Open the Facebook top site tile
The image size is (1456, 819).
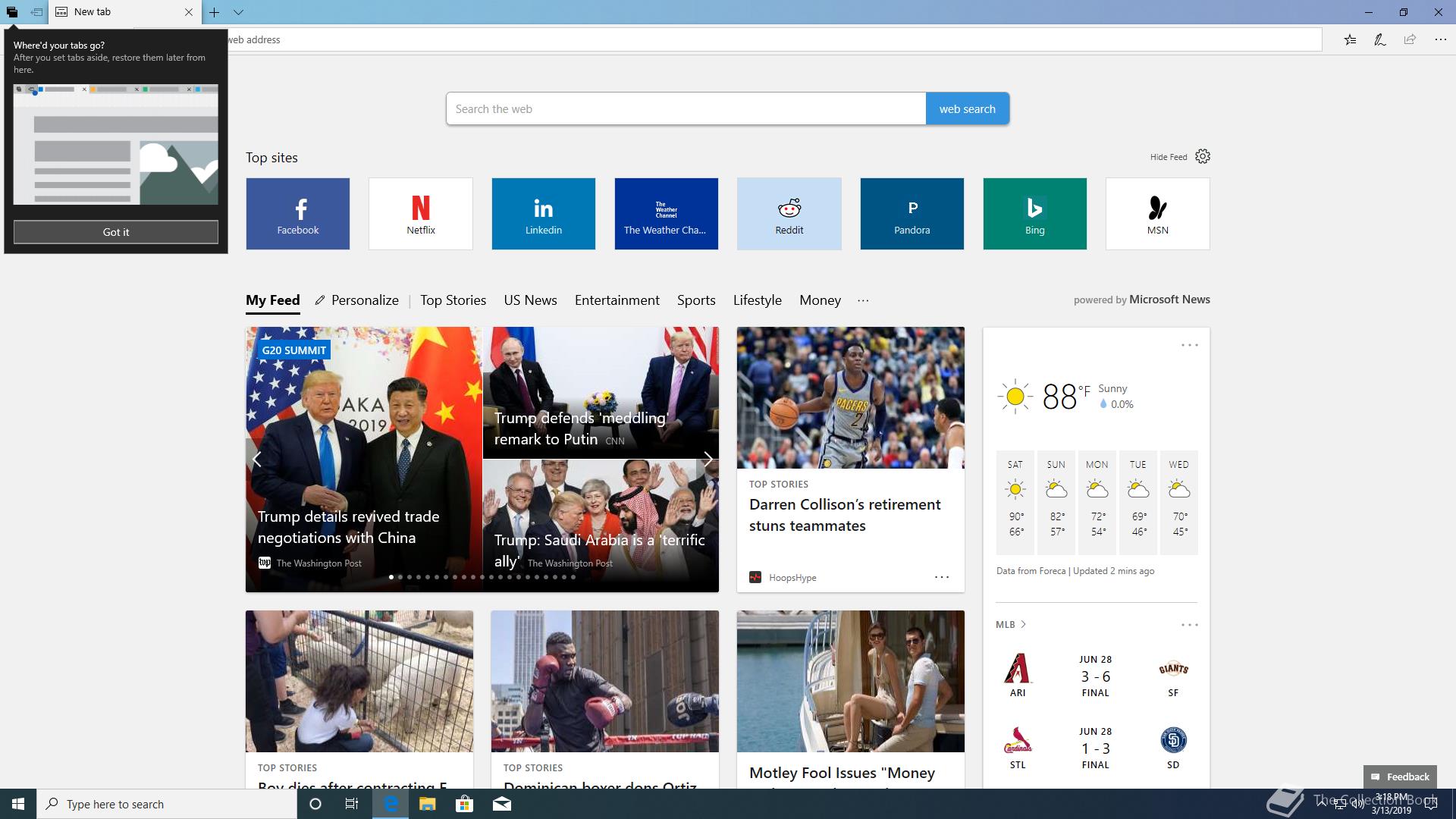coord(298,214)
